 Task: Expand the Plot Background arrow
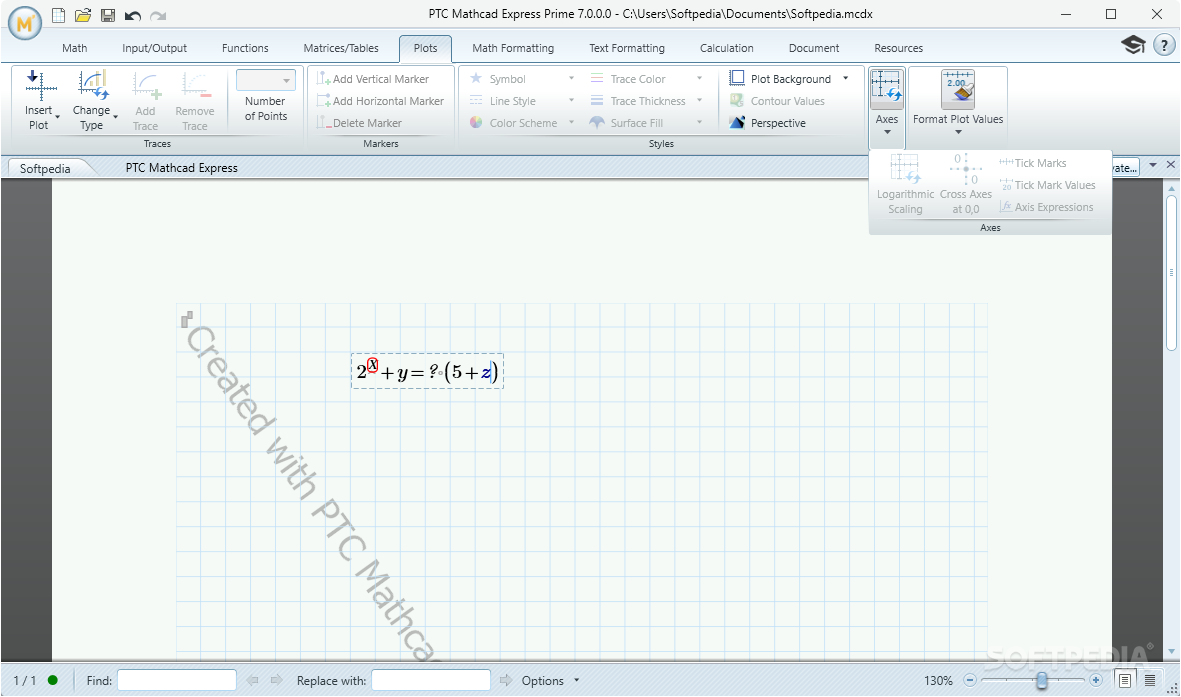coord(846,78)
